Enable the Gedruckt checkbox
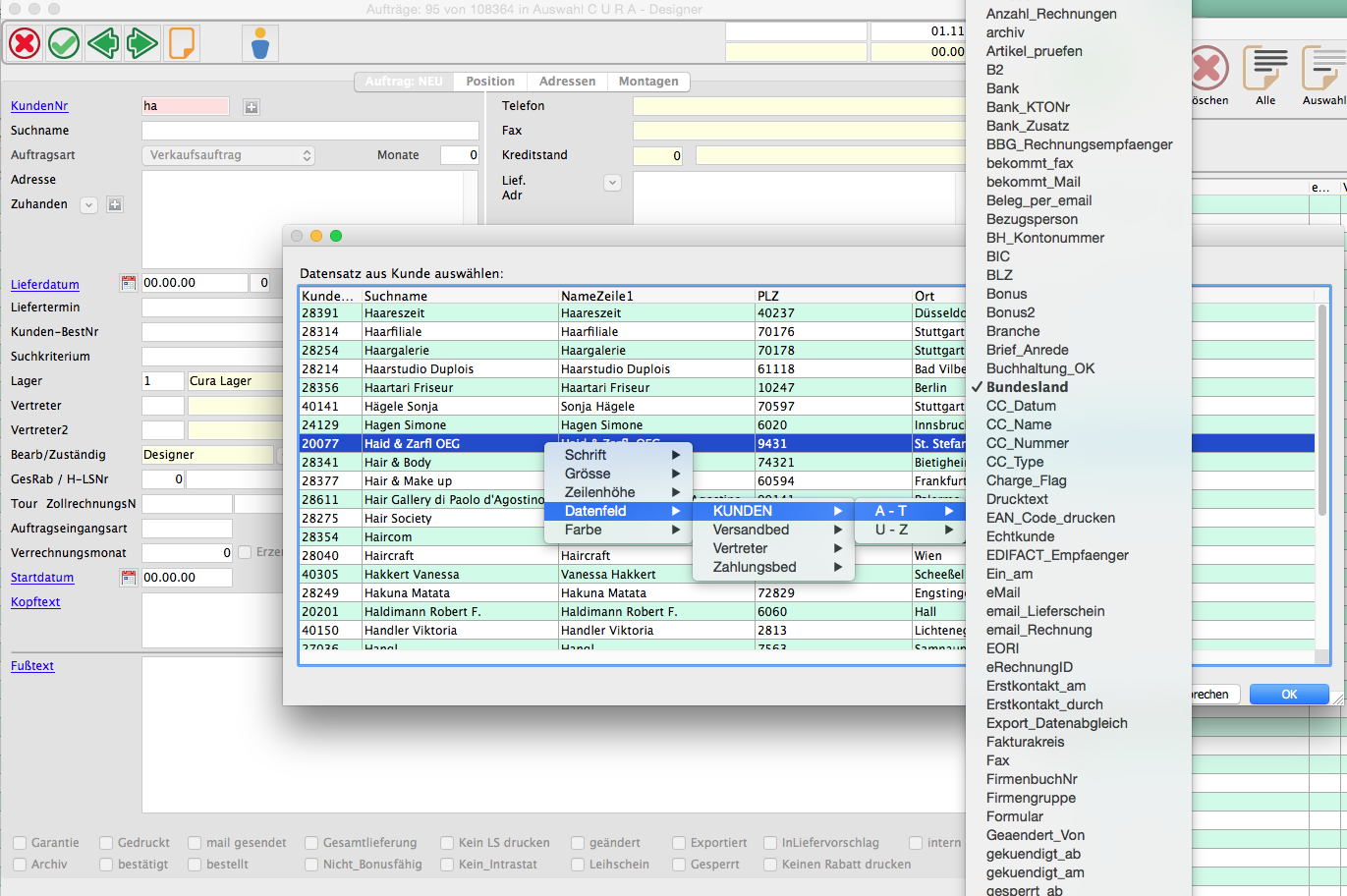The width and height of the screenshot is (1347, 896). pos(106,843)
